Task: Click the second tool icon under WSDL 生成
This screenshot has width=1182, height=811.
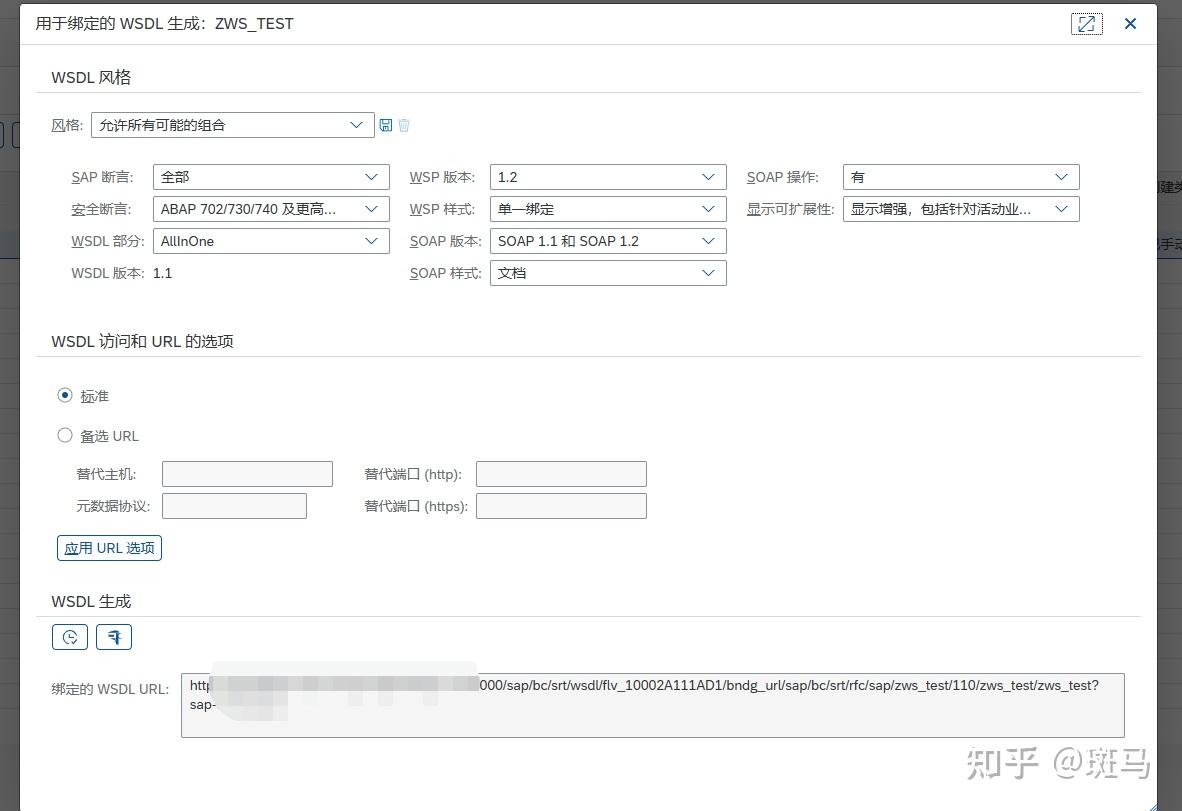Action: [113, 636]
